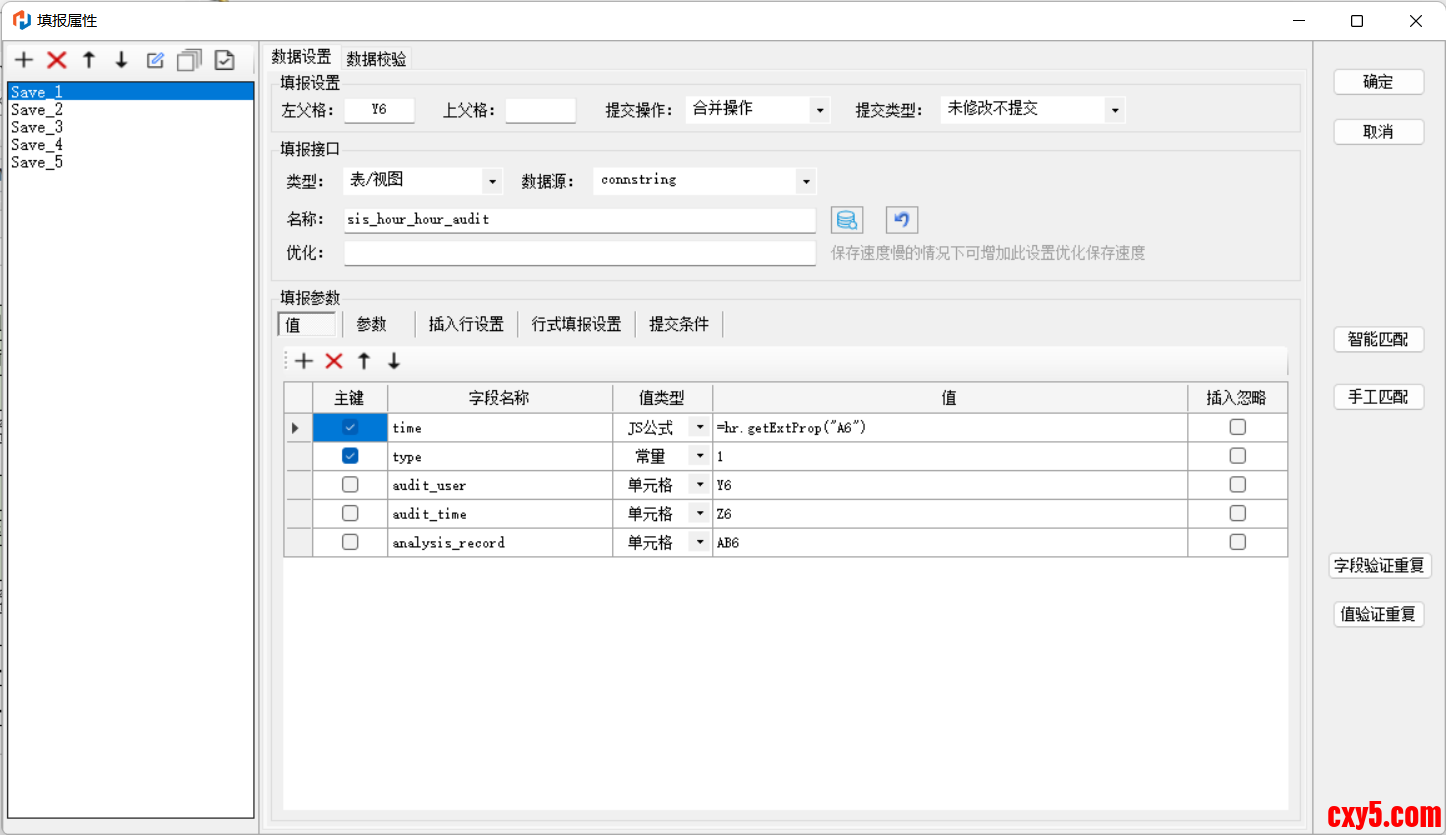Move save item up in list toolbar
Screen dimensions: 1446x835
89,61
